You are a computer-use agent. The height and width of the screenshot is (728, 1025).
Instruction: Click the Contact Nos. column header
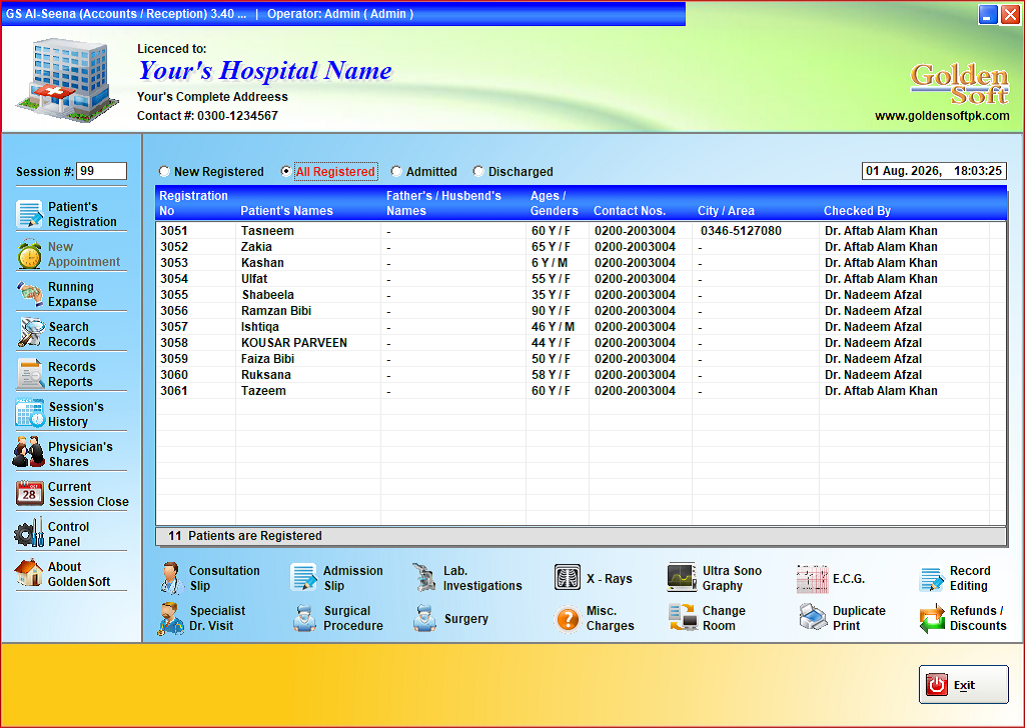[x=630, y=211]
